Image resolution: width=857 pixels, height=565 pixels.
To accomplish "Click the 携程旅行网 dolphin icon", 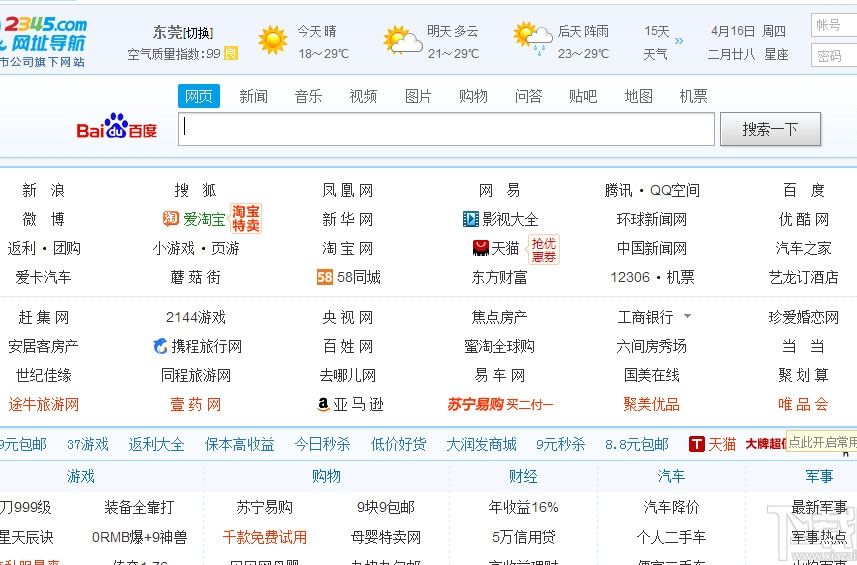I will coord(160,346).
